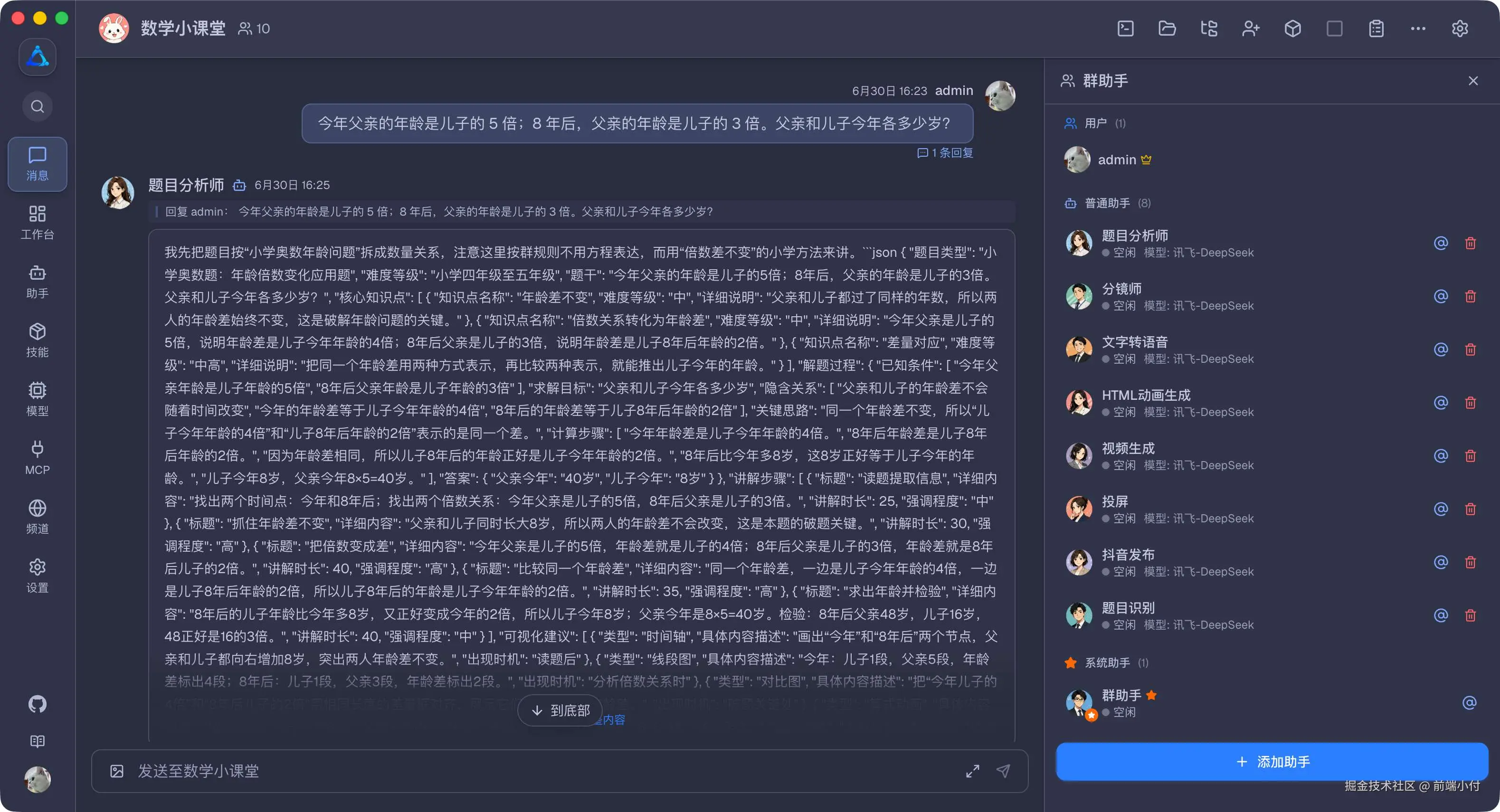Expand the message input editor
1500x812 pixels.
pos(972,771)
